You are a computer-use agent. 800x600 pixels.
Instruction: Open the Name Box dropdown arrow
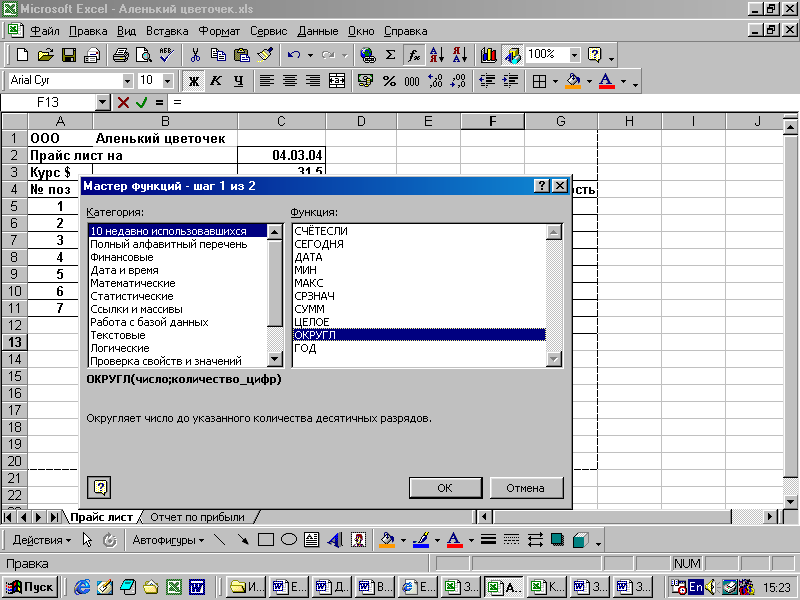click(103, 102)
